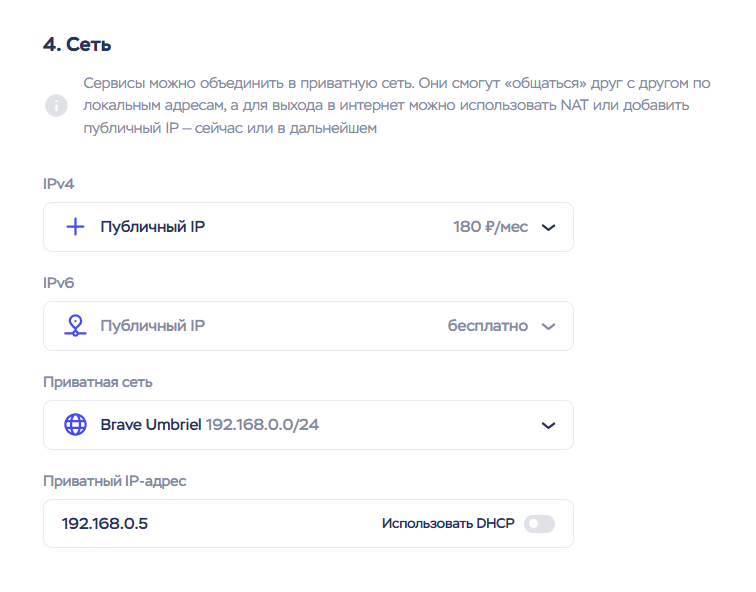Toggle the Использовать DHCP switch
Viewport: 756px width, 592px height.
(539, 523)
